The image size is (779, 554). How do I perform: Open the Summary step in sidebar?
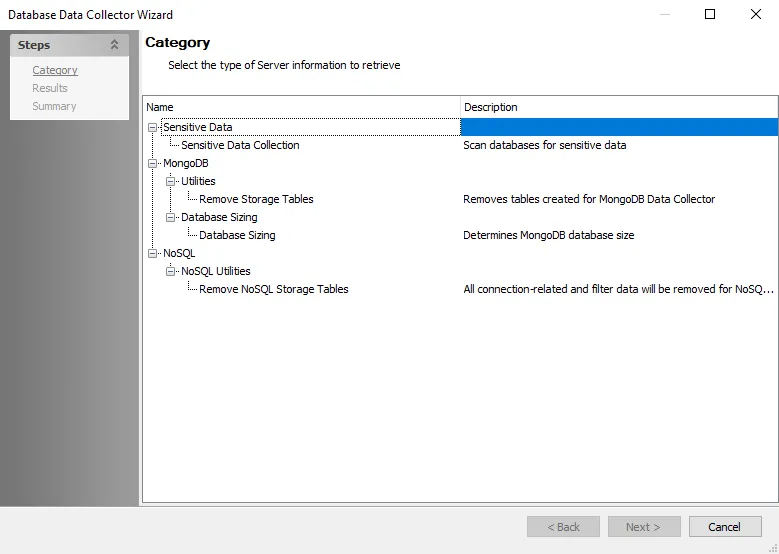tap(54, 106)
